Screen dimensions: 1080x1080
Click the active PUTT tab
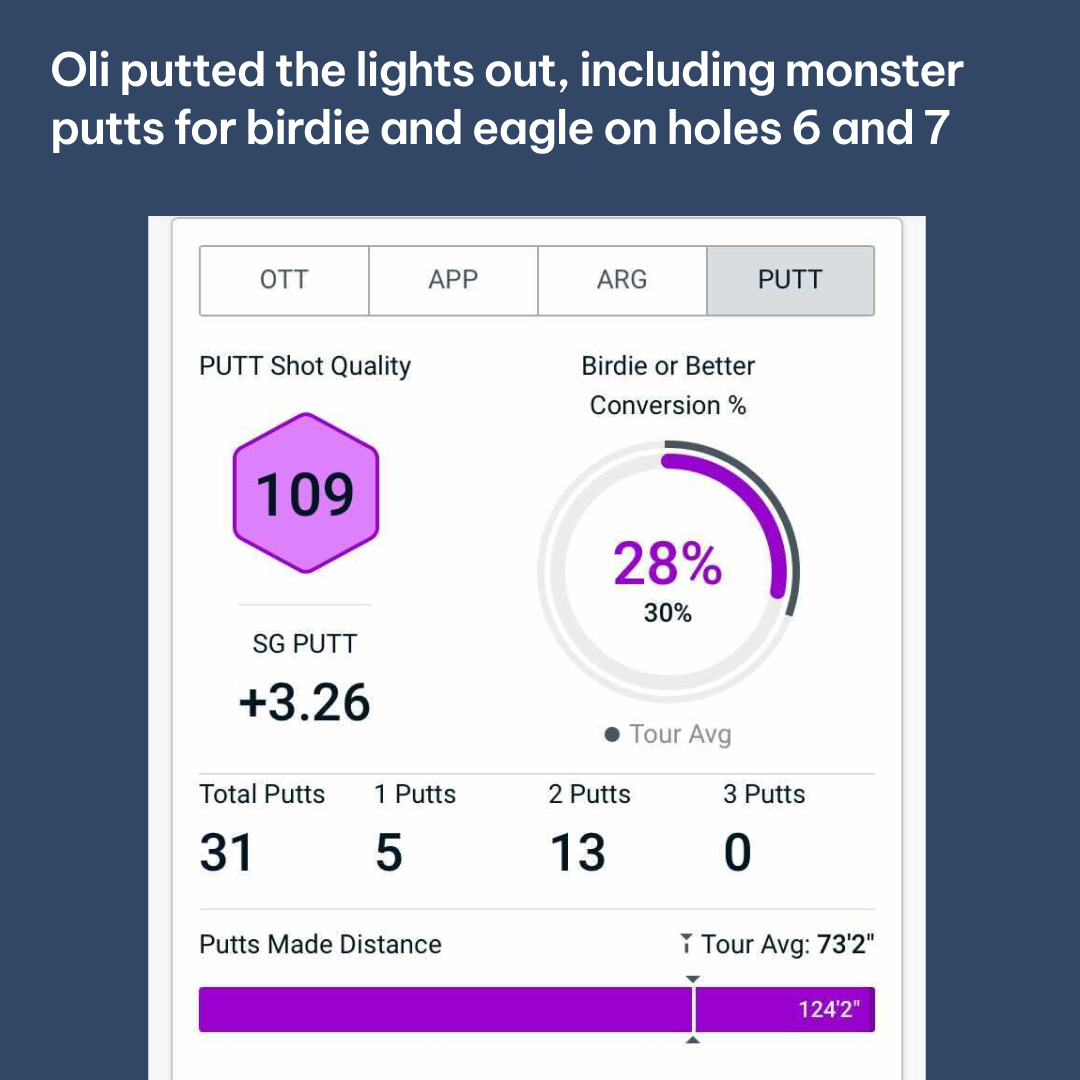click(790, 280)
